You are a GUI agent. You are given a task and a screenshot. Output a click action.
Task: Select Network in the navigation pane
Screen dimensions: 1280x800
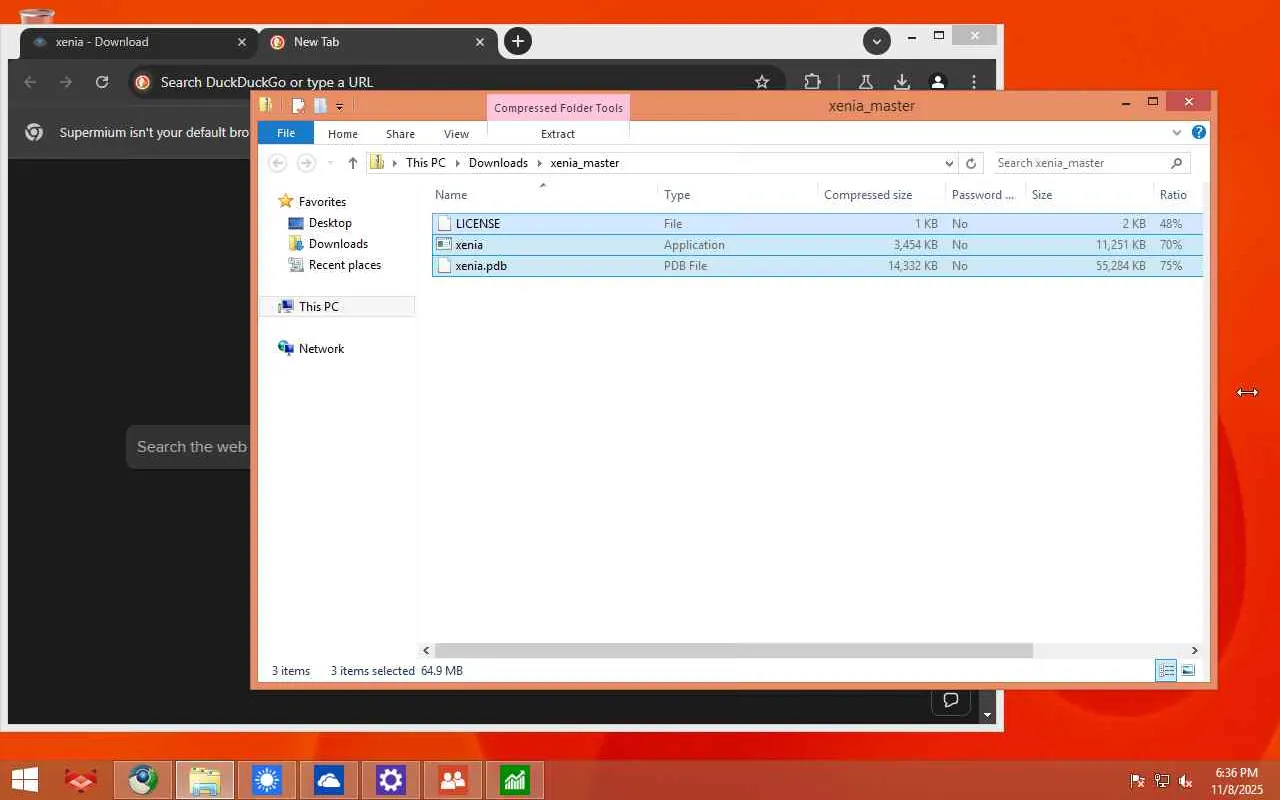(x=321, y=349)
